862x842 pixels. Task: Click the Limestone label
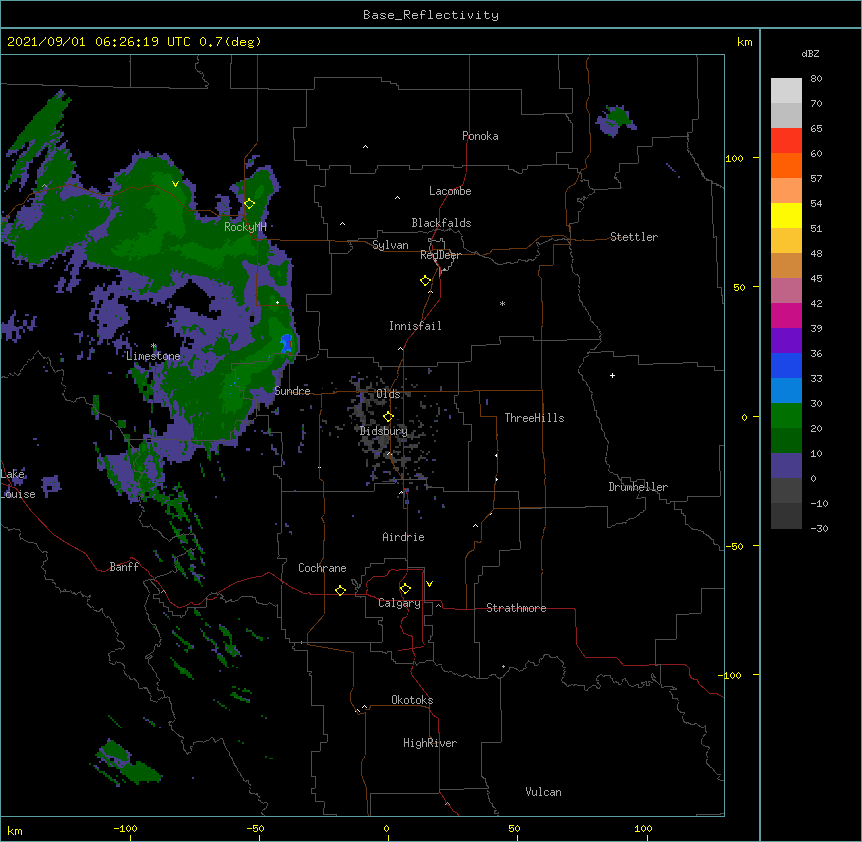tap(153, 356)
